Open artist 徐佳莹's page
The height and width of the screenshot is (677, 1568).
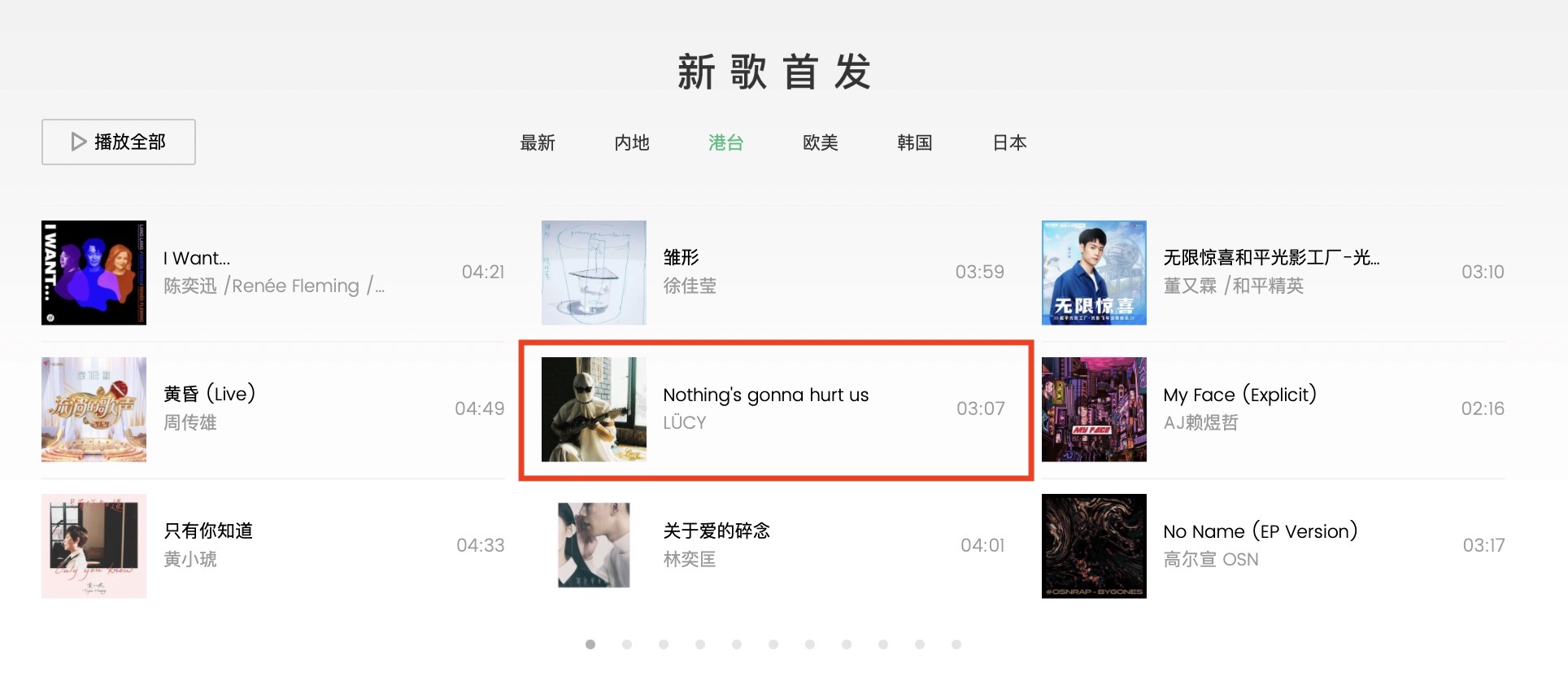tap(690, 286)
